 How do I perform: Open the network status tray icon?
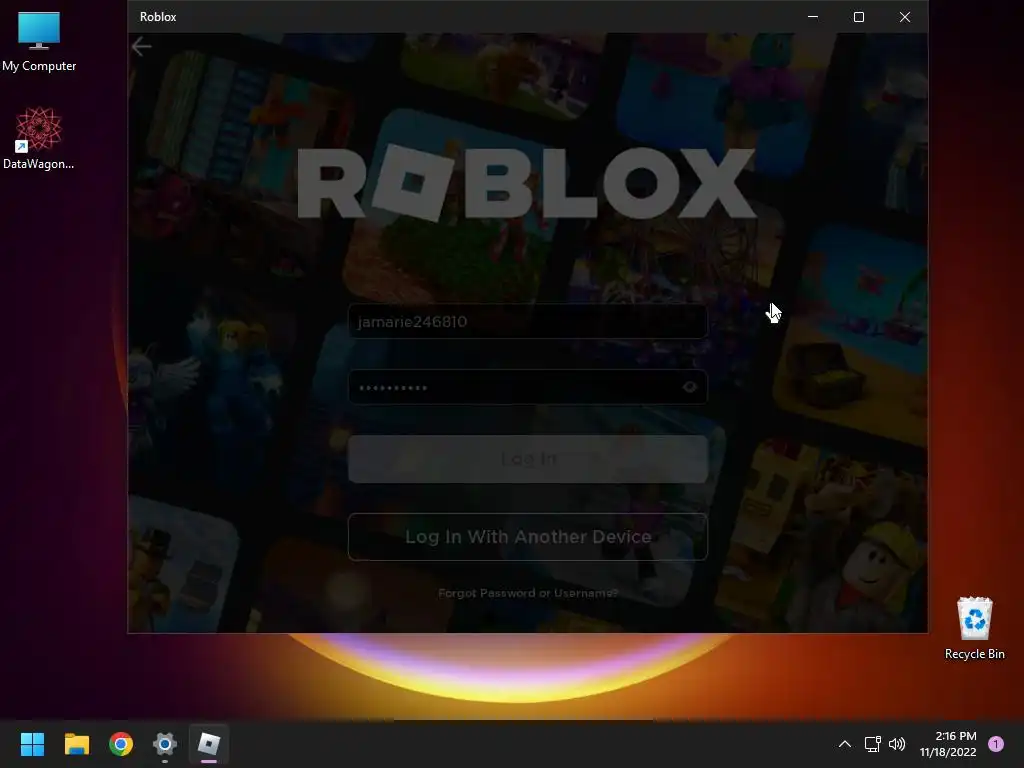[872, 744]
